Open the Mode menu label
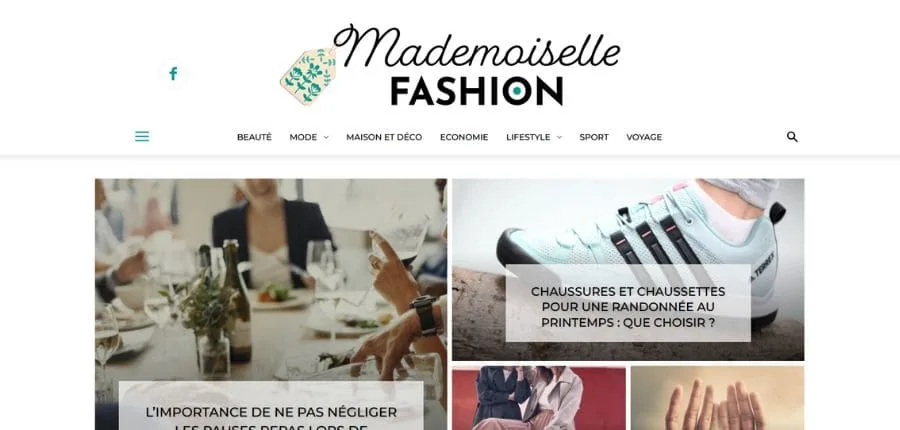The image size is (900, 430). tap(303, 137)
